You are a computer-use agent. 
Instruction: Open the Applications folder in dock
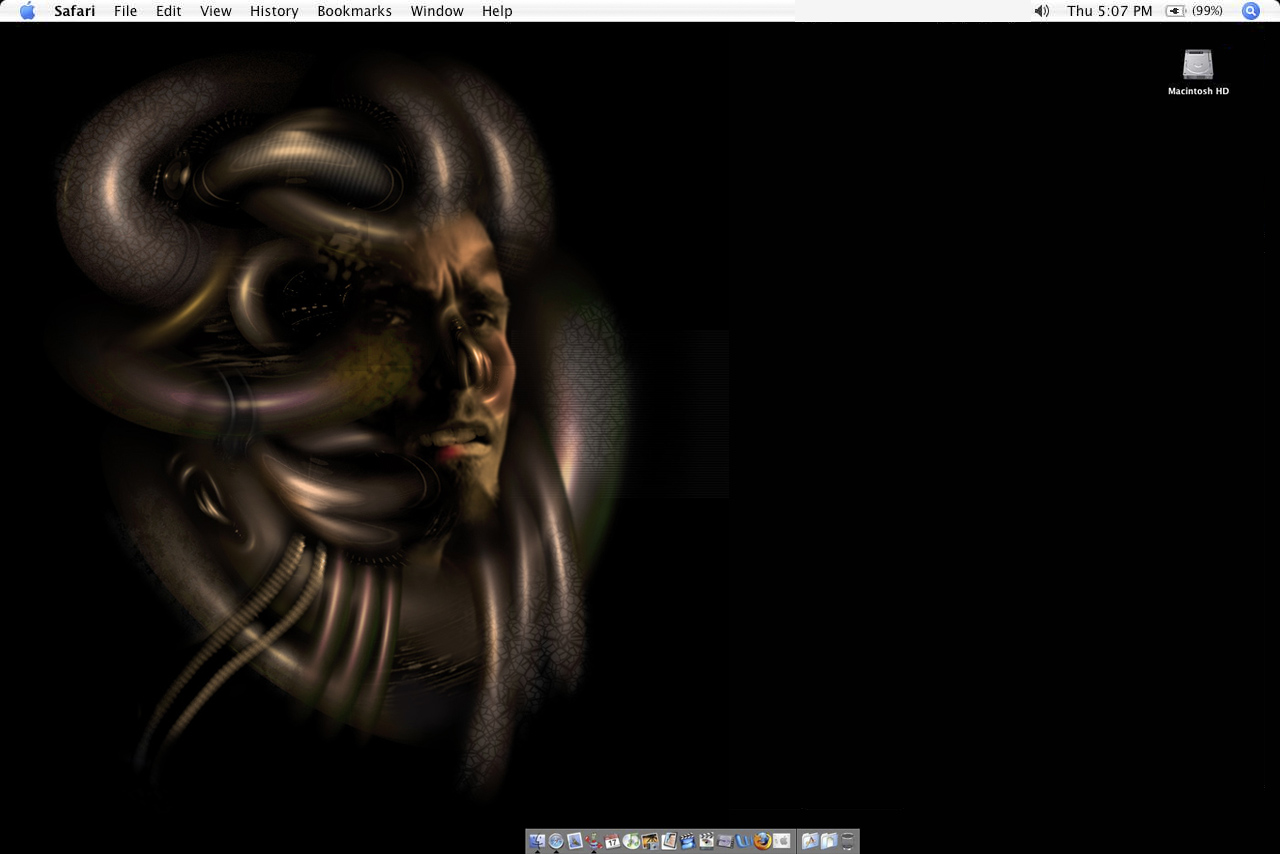pos(810,841)
